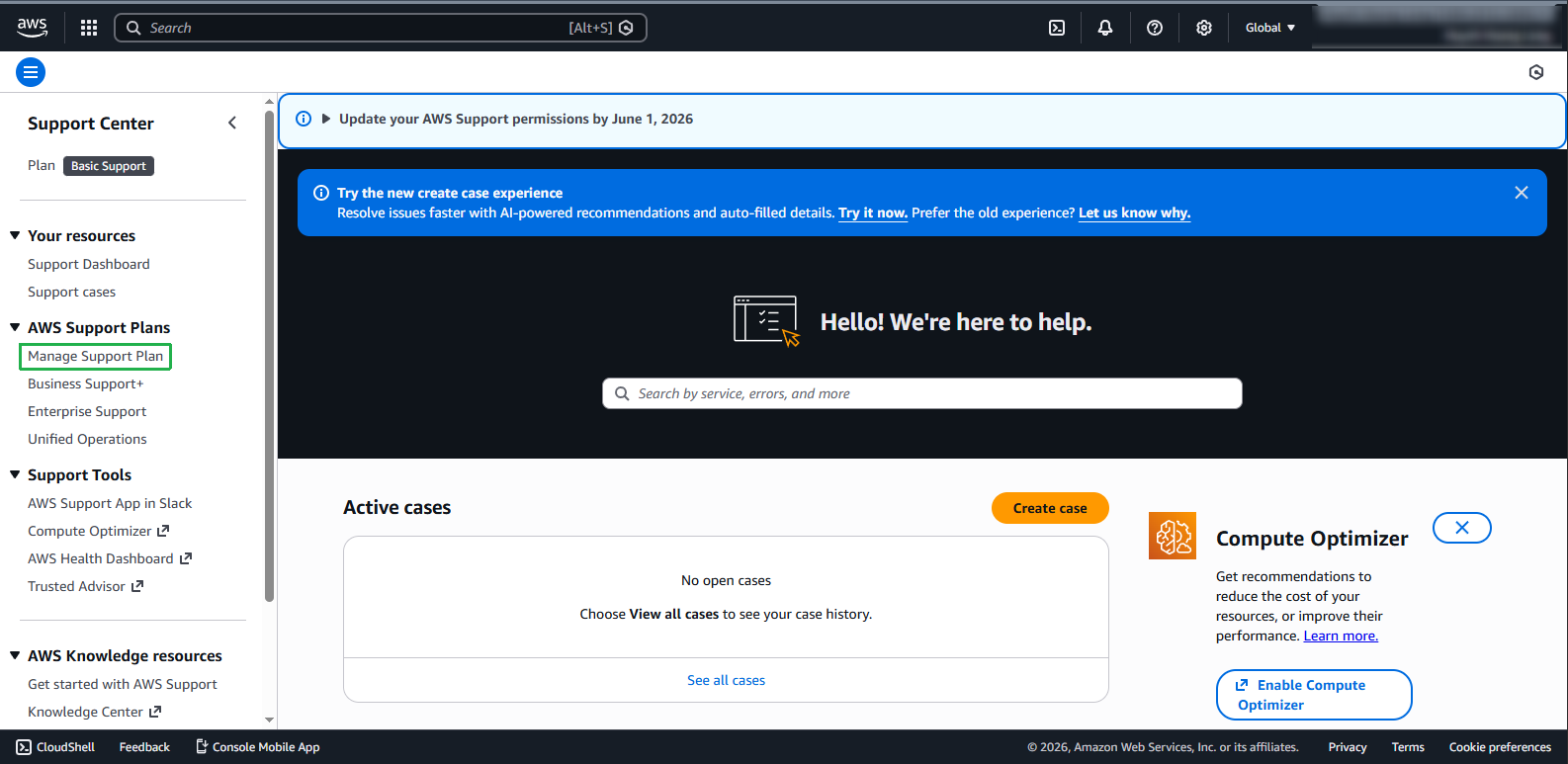The height and width of the screenshot is (764, 1568).
Task: Click the Active cases heading
Action: [396, 507]
